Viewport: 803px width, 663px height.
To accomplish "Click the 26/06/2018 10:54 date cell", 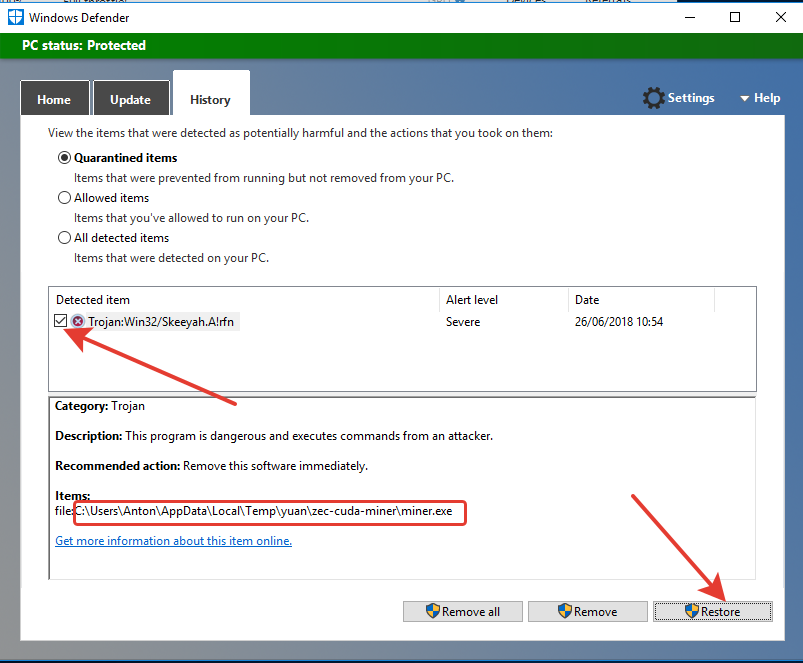I will [x=619, y=322].
